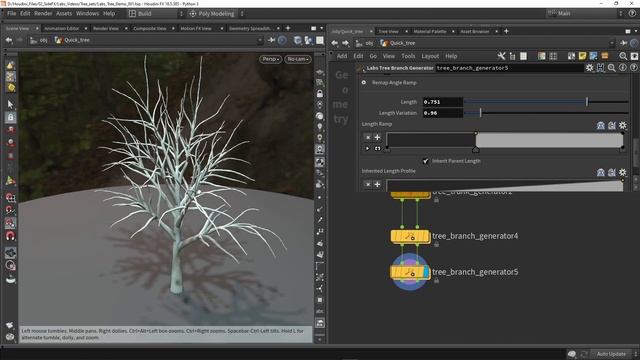Toggle the grid table view icon
640x360 pixels.
[553, 56]
